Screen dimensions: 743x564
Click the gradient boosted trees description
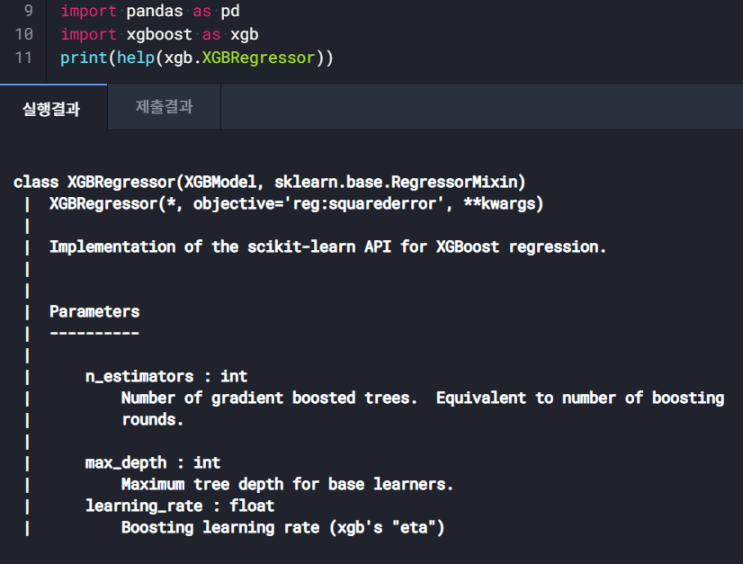pyautogui.click(x=268, y=398)
